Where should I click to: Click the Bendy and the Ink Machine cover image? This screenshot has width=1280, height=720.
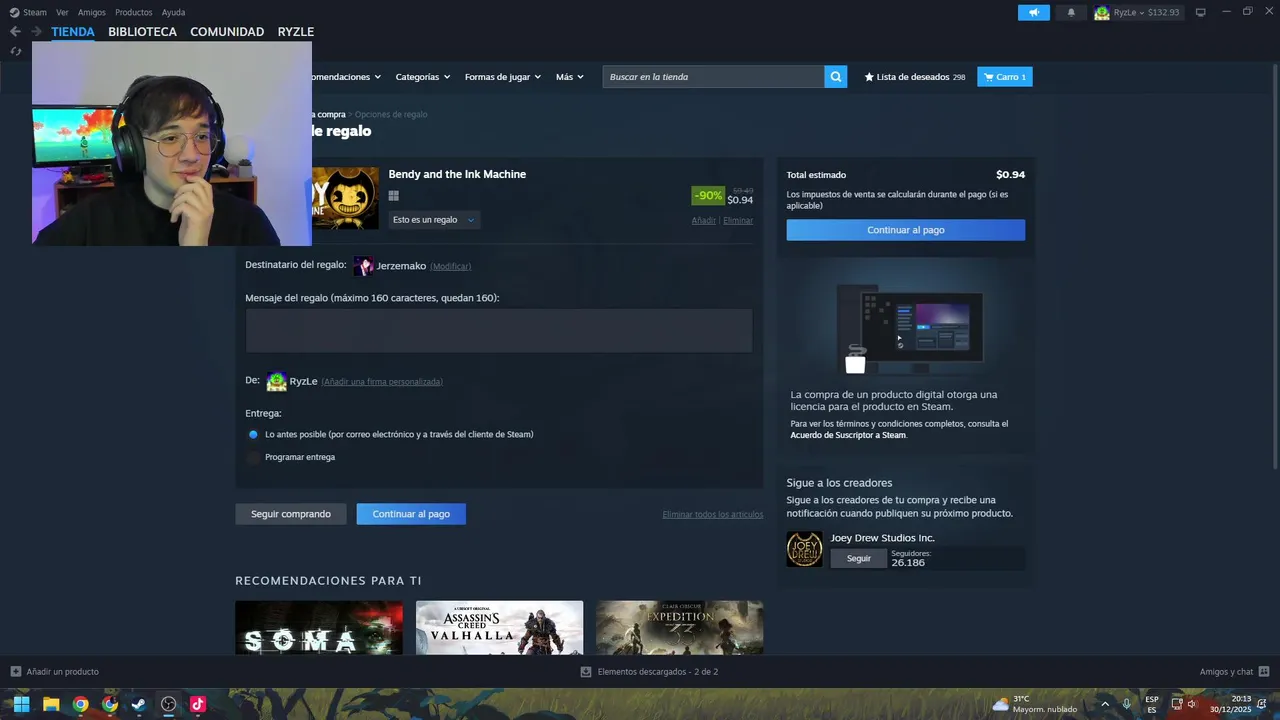[x=345, y=198]
